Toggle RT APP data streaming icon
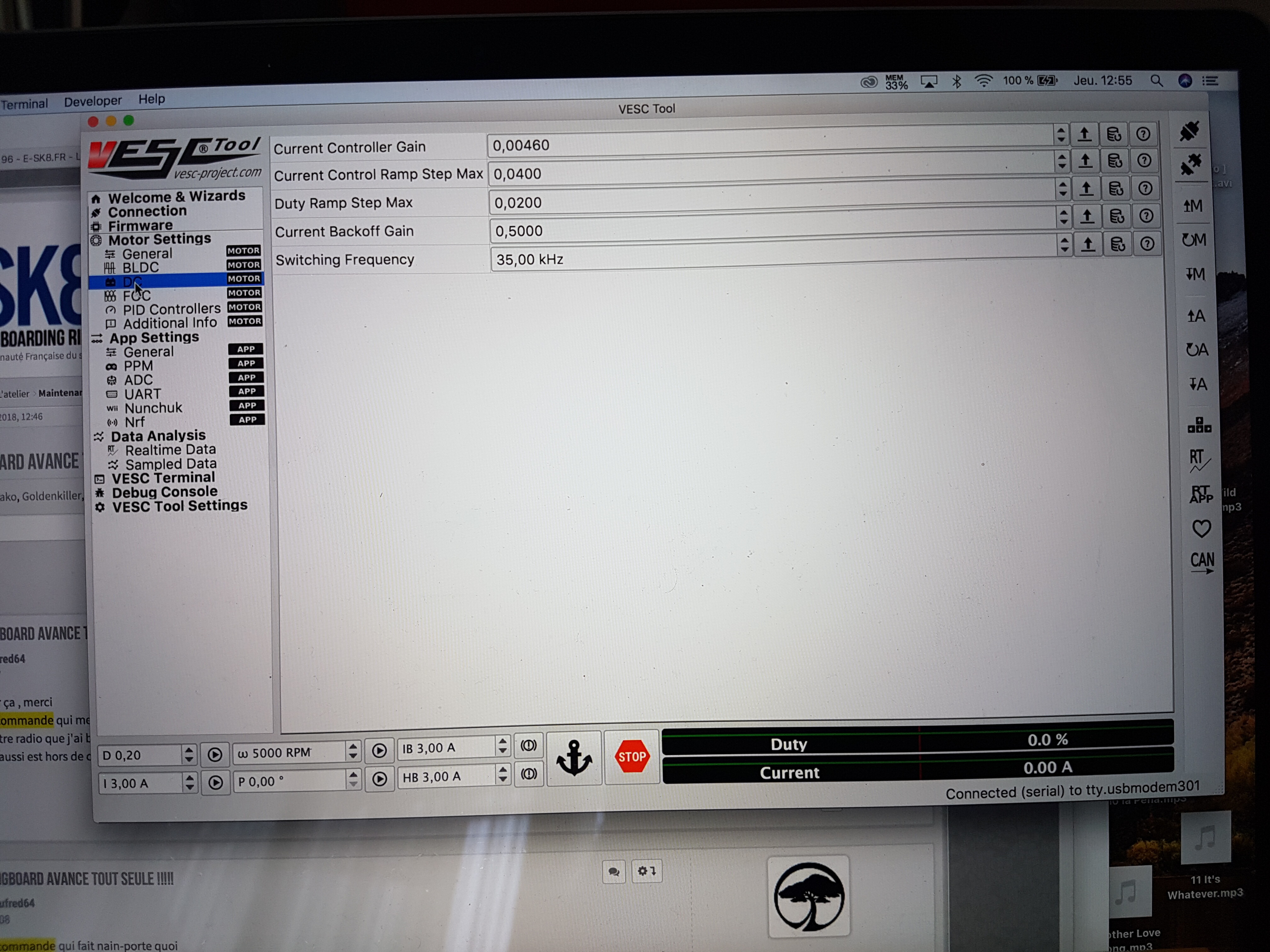The height and width of the screenshot is (952, 1270). point(1200,494)
